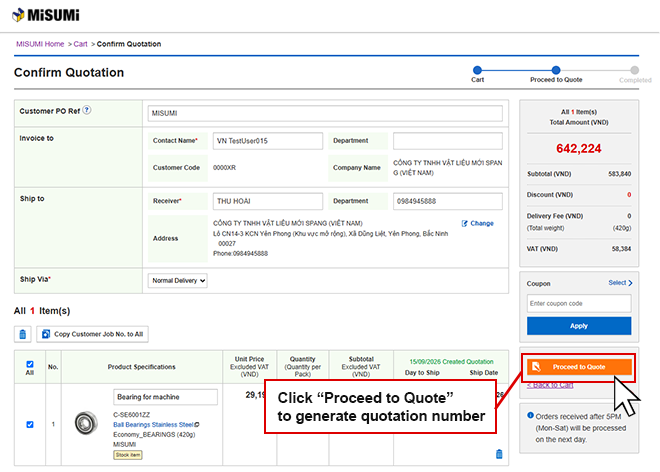660x472 pixels.
Task: Click the Stock item badge
Action: 128,455
